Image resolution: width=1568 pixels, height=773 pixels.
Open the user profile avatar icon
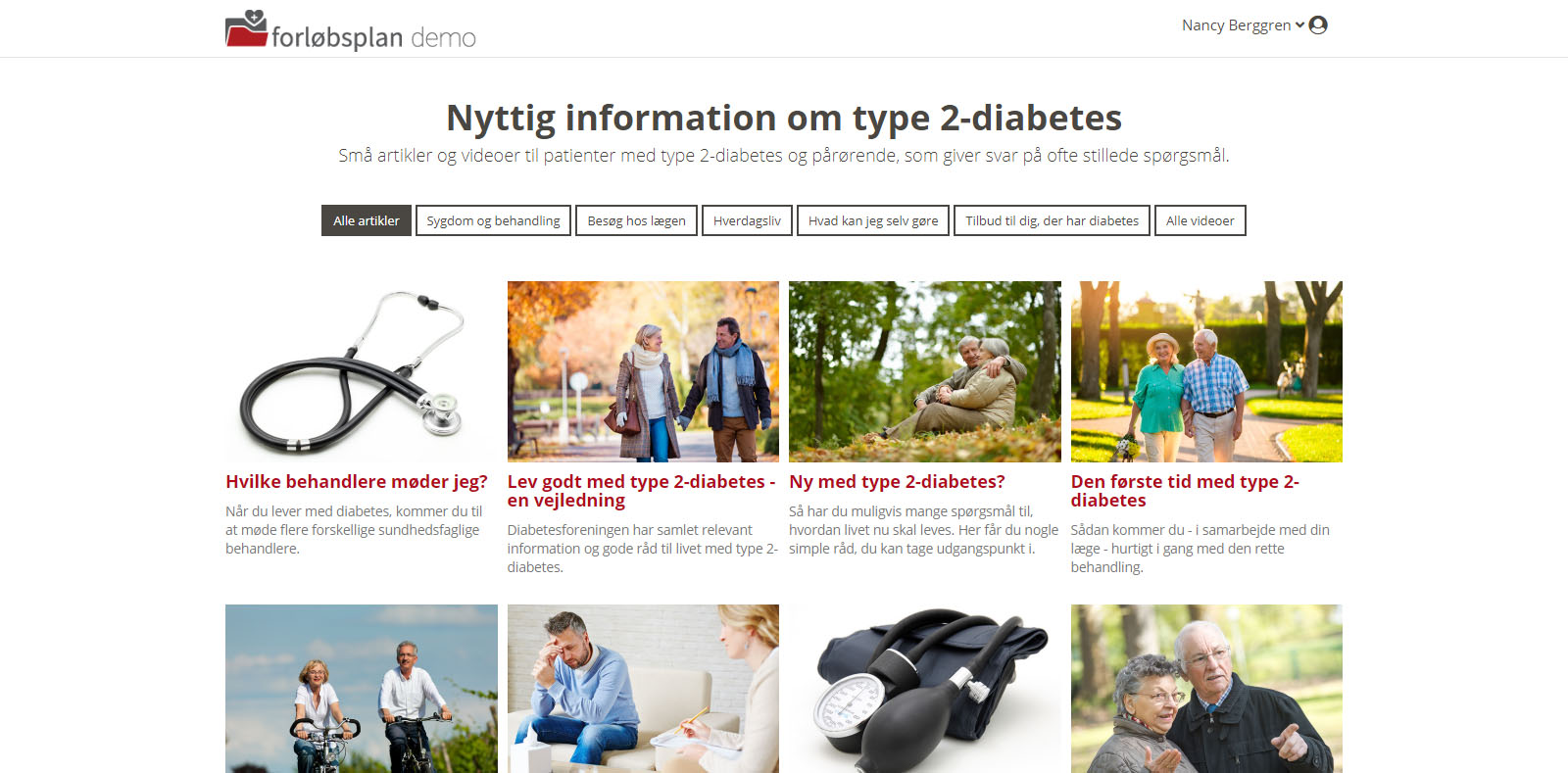tap(1318, 25)
